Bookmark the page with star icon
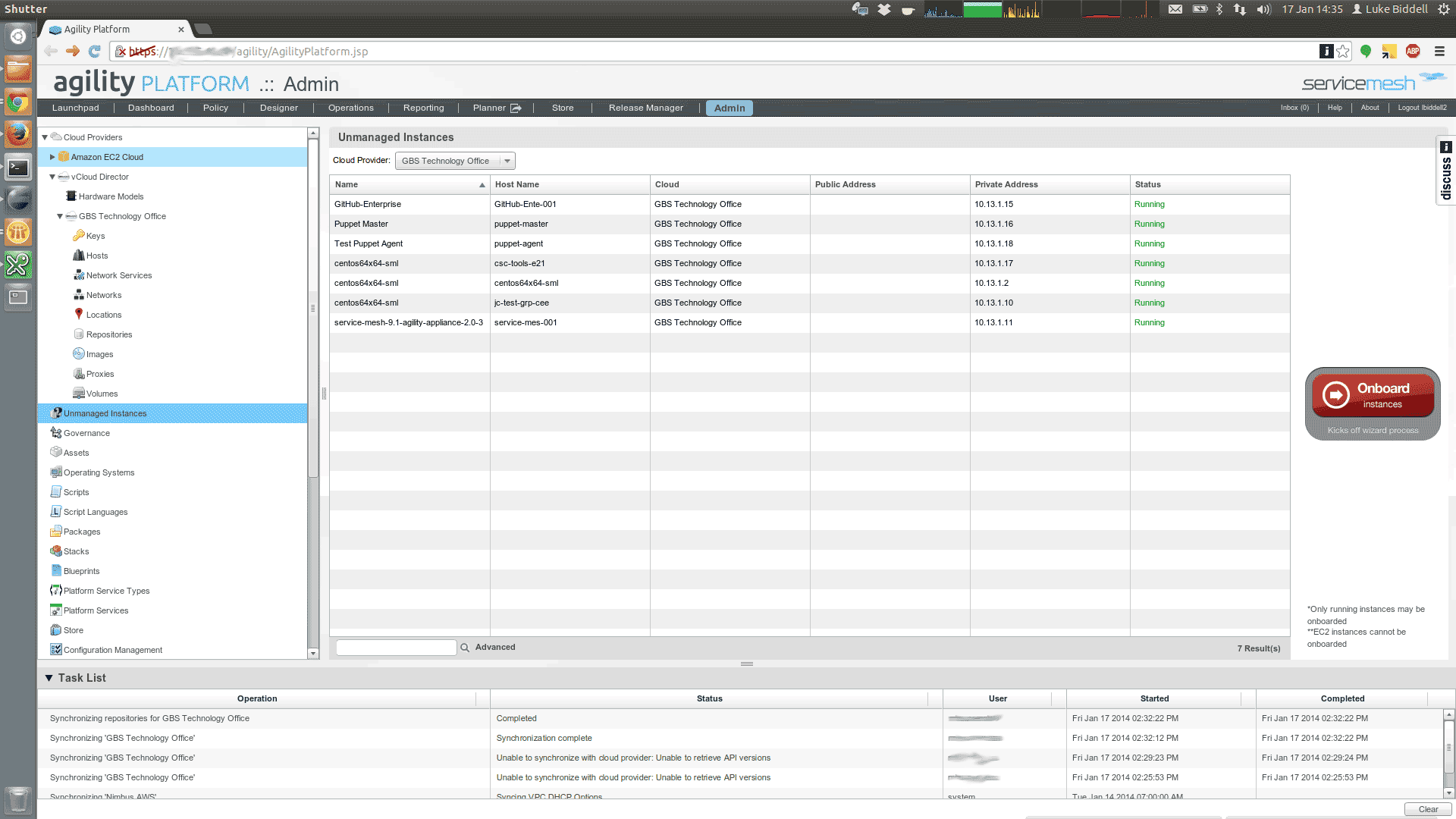The width and height of the screenshot is (1456, 819). 1343,52
